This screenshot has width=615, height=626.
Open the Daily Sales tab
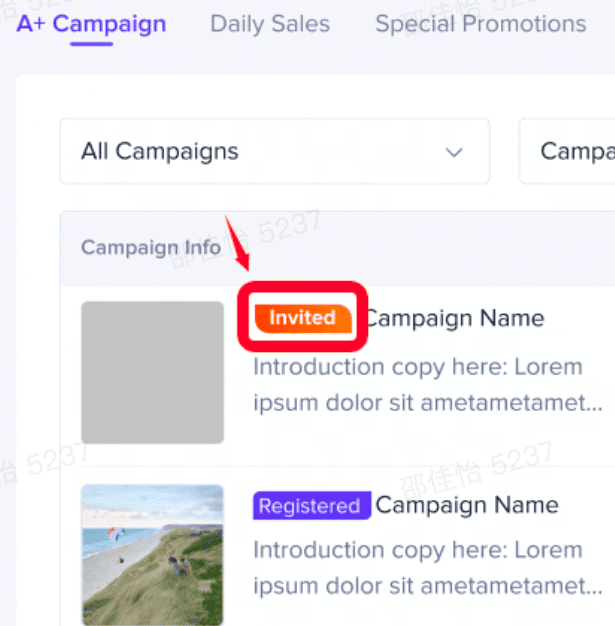(270, 24)
